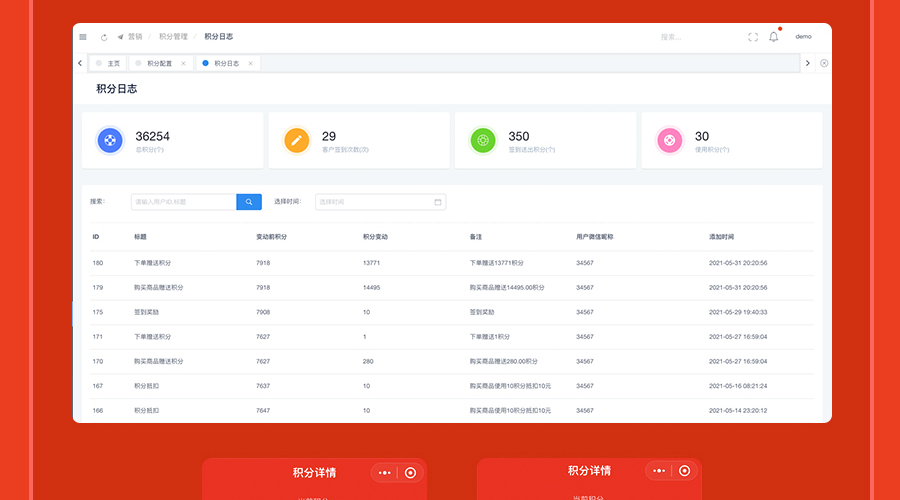Click the 变动前积分 column header
The width and height of the screenshot is (900, 500).
point(271,237)
